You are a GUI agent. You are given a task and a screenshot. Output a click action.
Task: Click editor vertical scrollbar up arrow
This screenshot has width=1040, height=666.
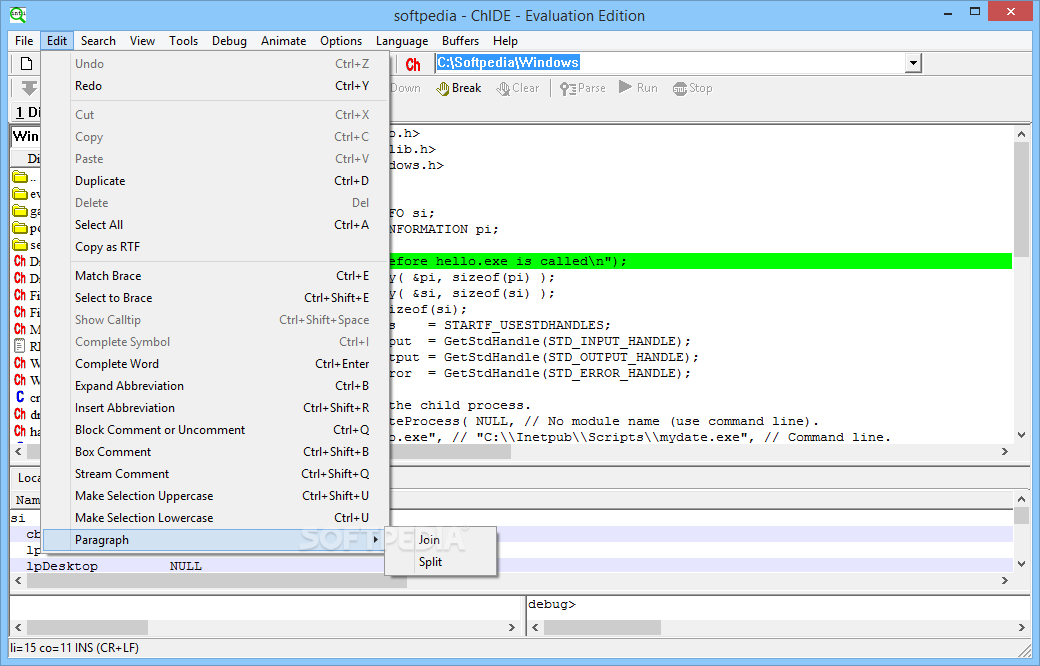click(x=1021, y=134)
